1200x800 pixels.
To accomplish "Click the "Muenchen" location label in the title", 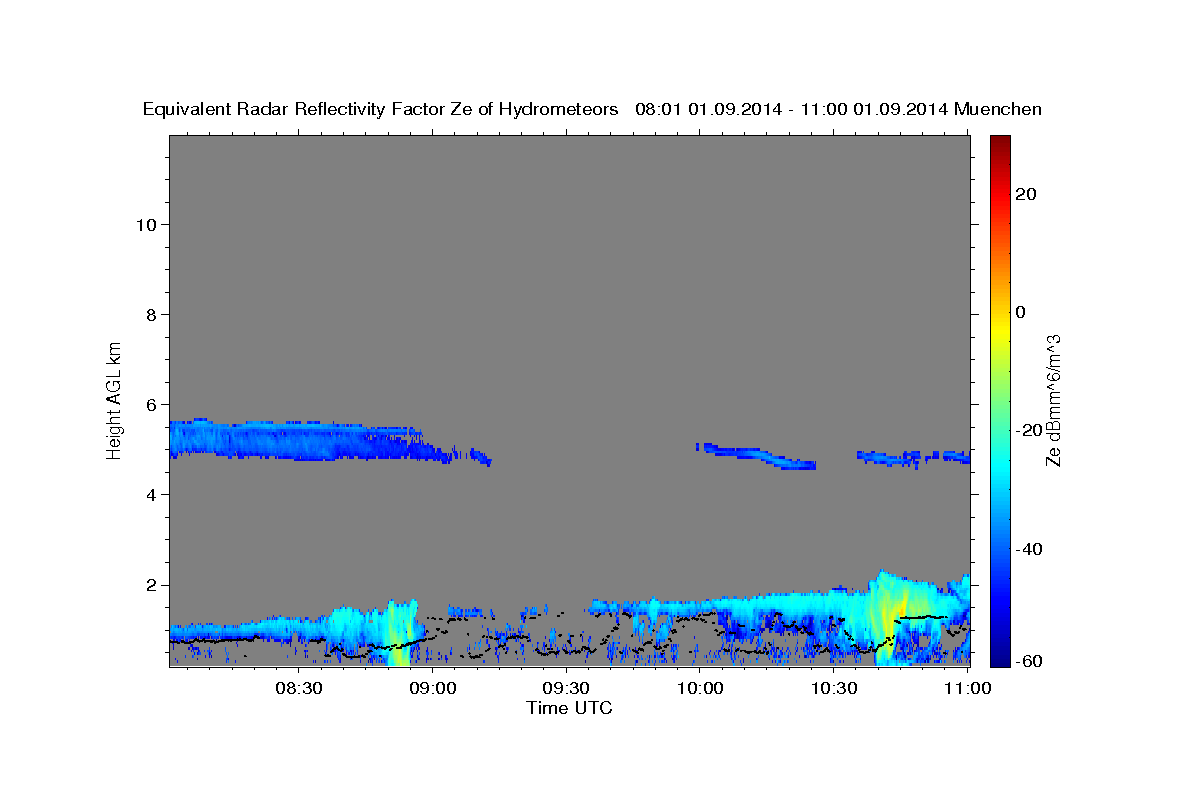I will point(998,110).
